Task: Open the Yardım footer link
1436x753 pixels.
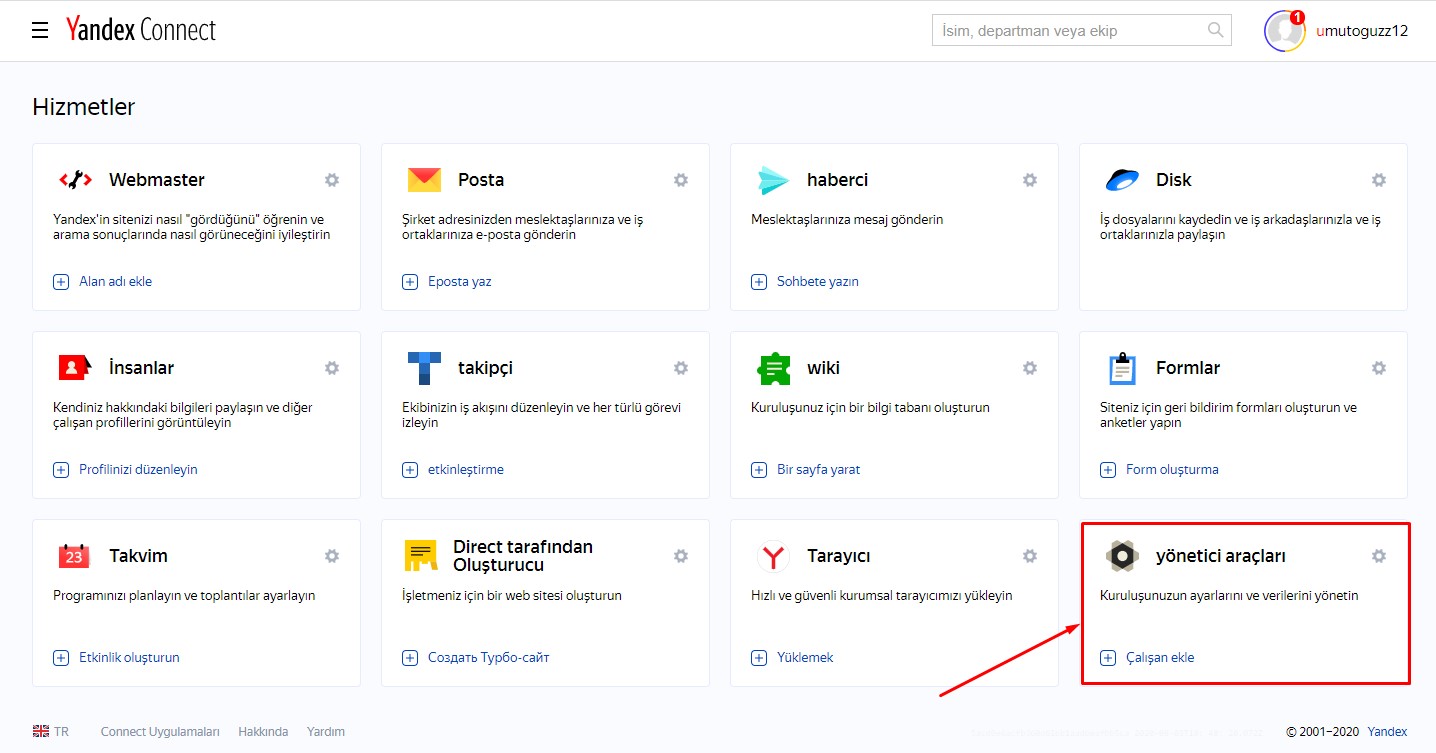Action: [x=326, y=732]
